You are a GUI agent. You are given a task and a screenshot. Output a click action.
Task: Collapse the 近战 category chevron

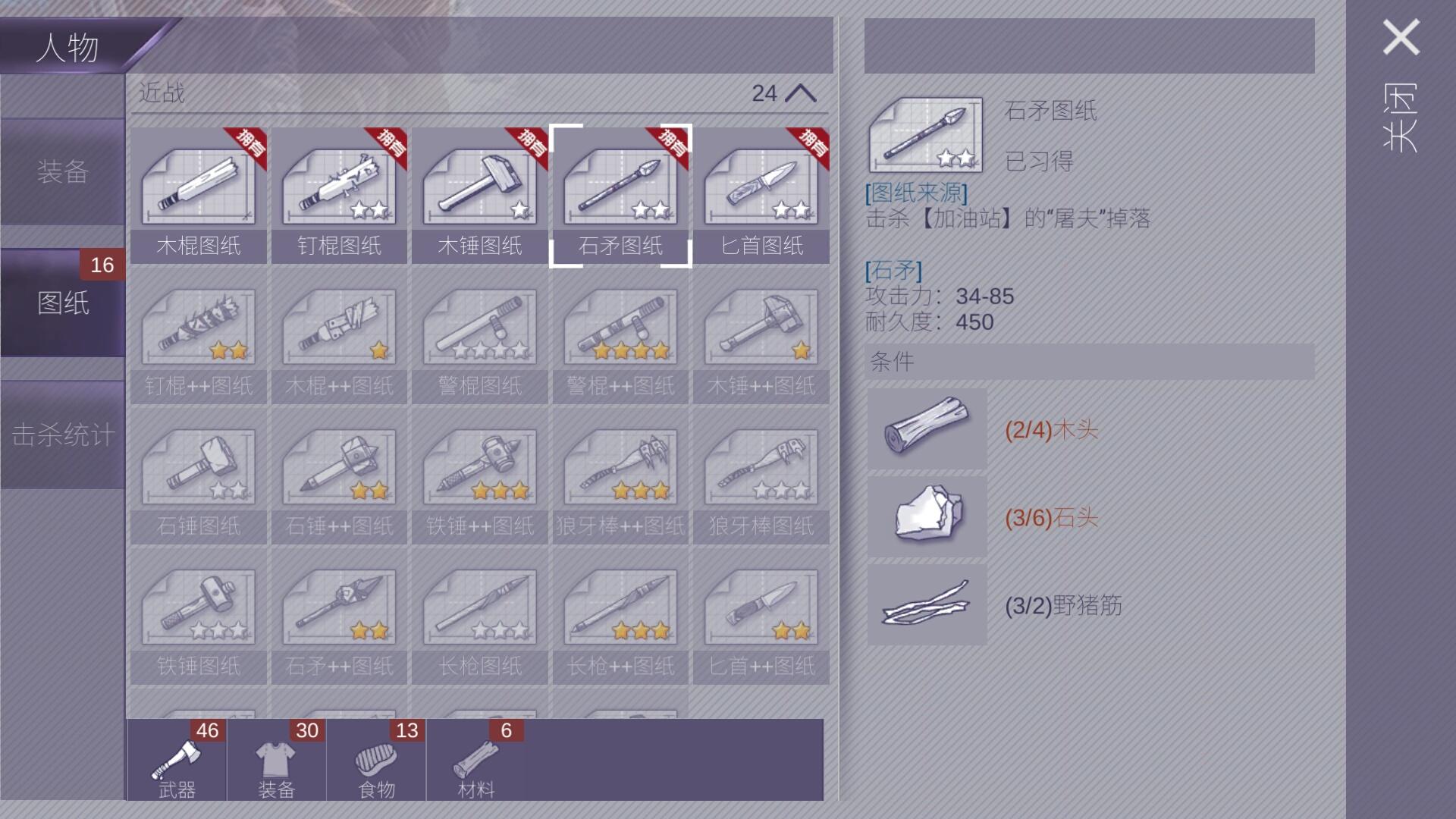[x=801, y=93]
